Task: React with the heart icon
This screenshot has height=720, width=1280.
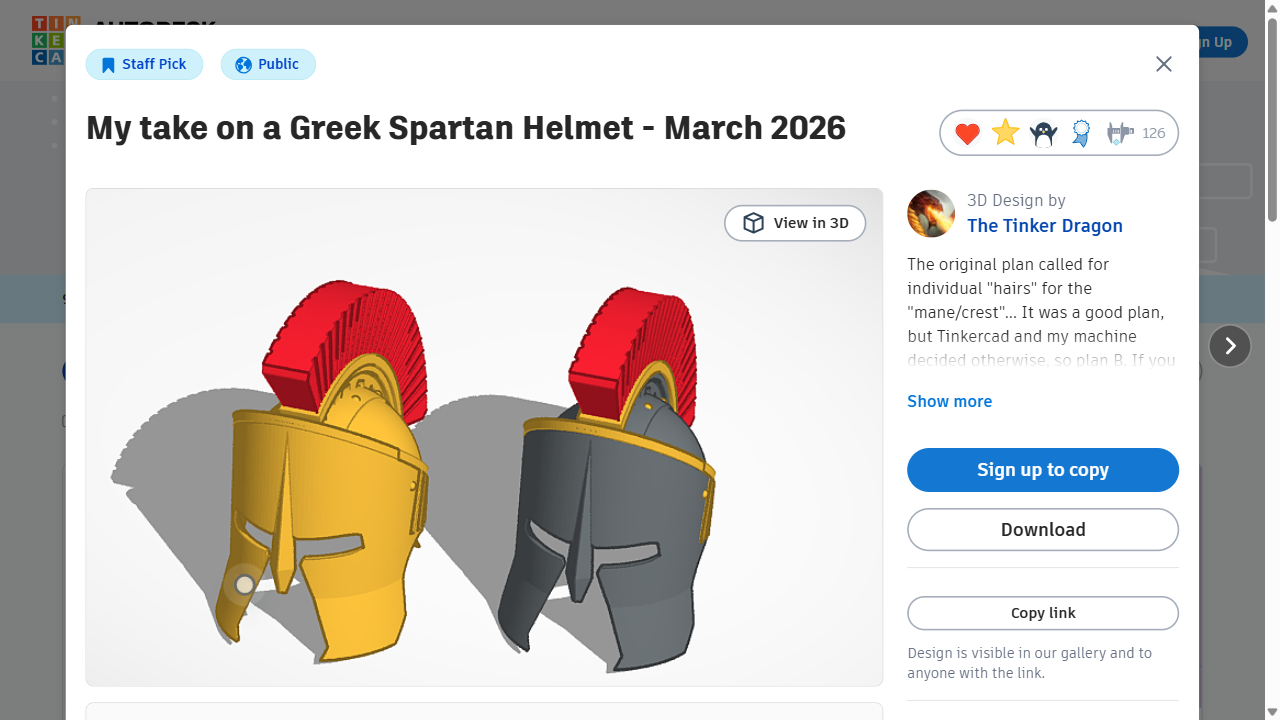Action: pos(966,132)
